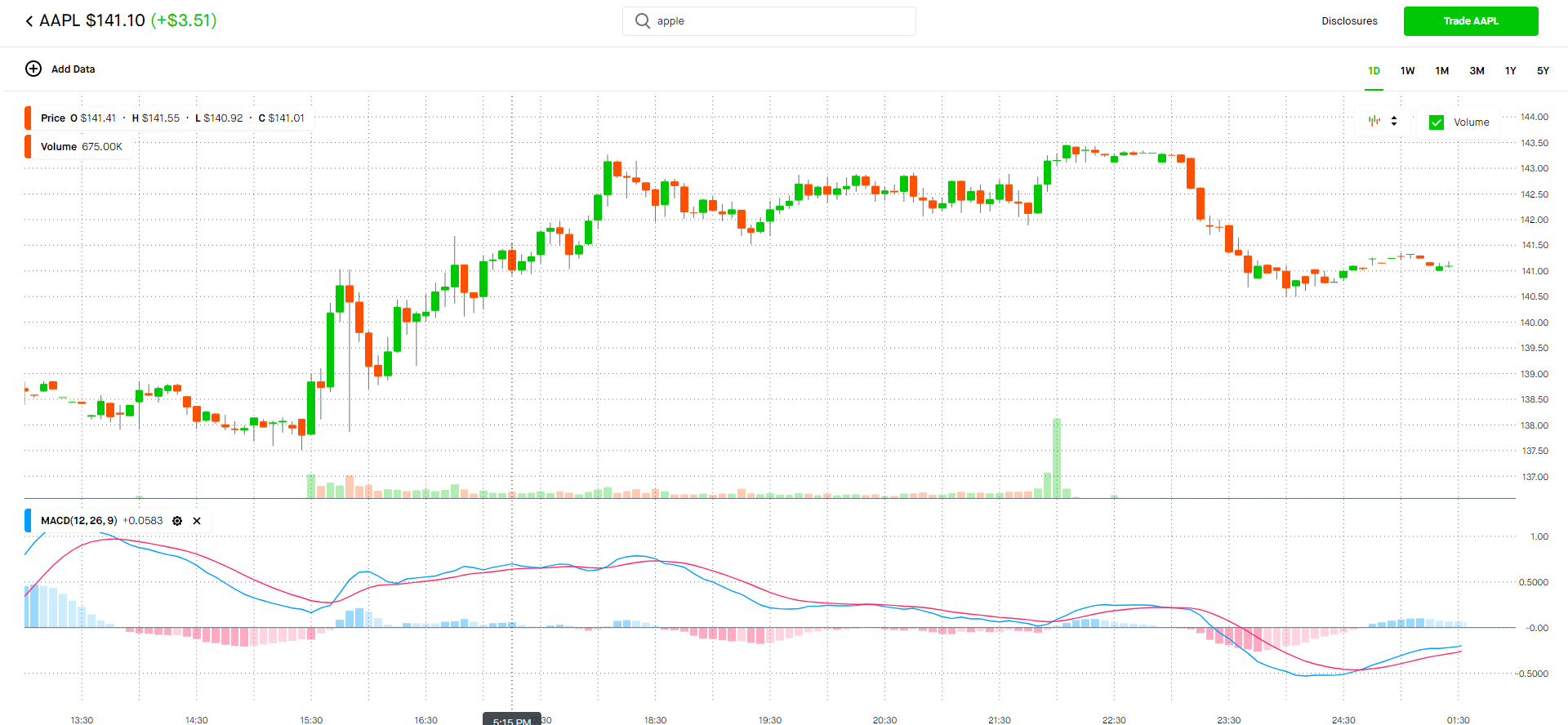
Task: Expand chart type selector arrows
Action: pyautogui.click(x=1394, y=121)
